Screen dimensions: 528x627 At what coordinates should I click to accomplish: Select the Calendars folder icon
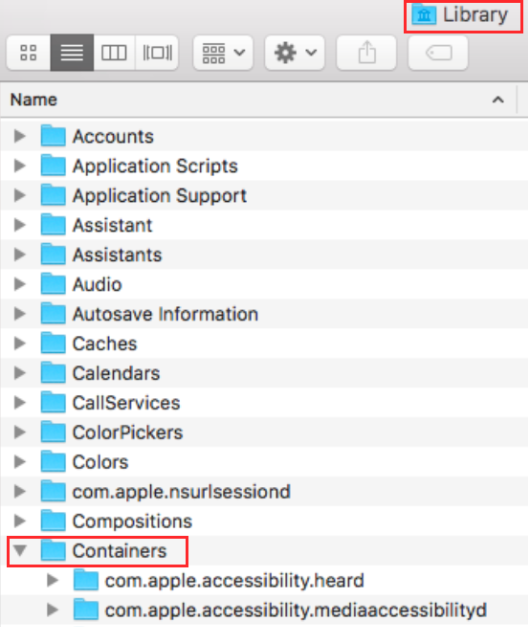[x=53, y=372]
